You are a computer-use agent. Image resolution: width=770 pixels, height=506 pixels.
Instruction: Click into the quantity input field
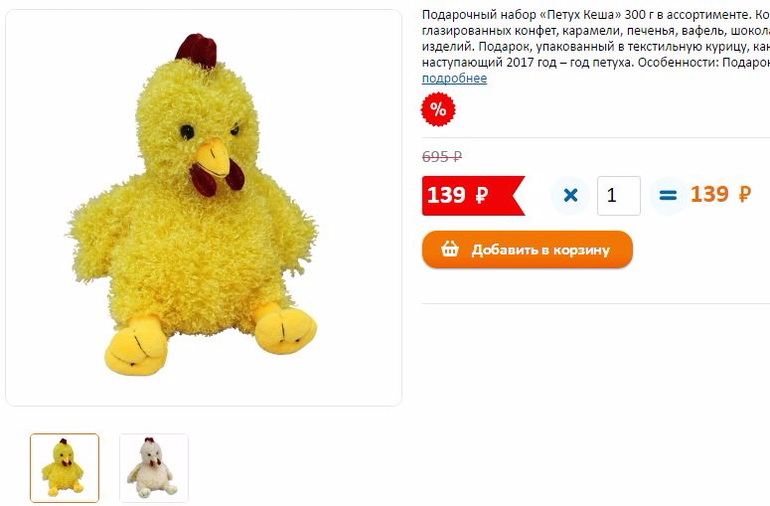click(x=619, y=196)
